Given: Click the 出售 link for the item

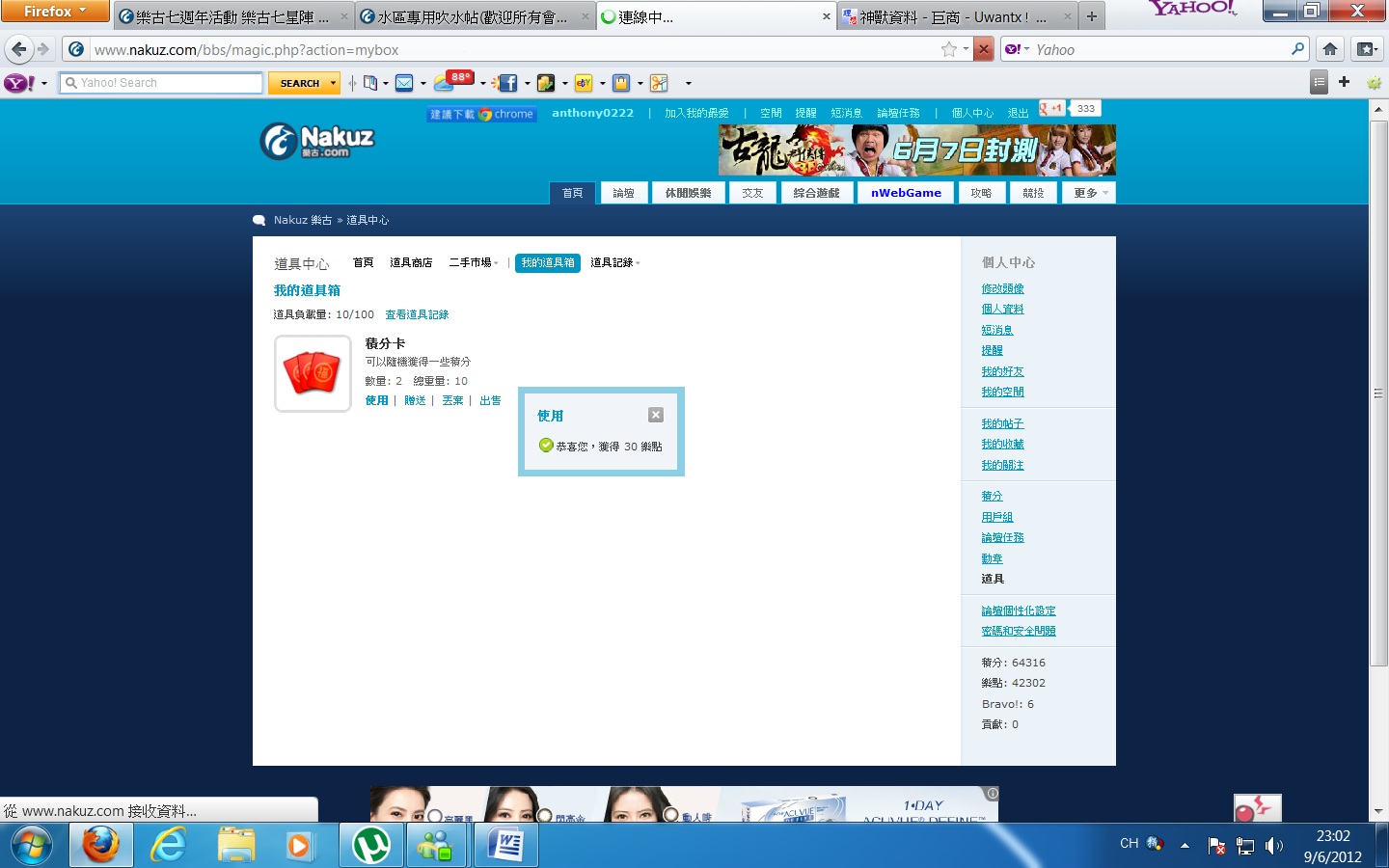Looking at the screenshot, I should [490, 400].
